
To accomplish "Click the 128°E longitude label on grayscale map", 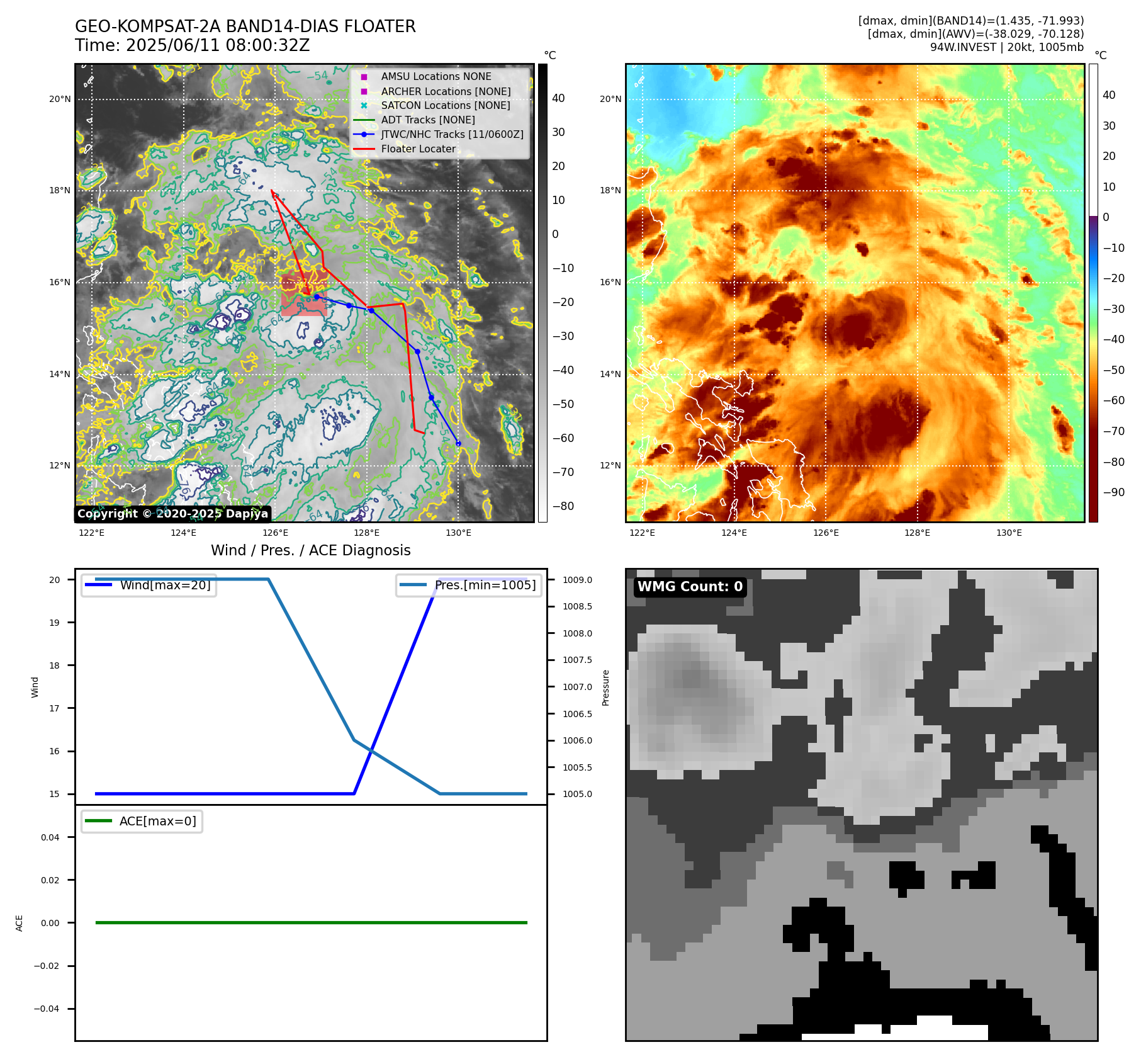I will point(366,533).
